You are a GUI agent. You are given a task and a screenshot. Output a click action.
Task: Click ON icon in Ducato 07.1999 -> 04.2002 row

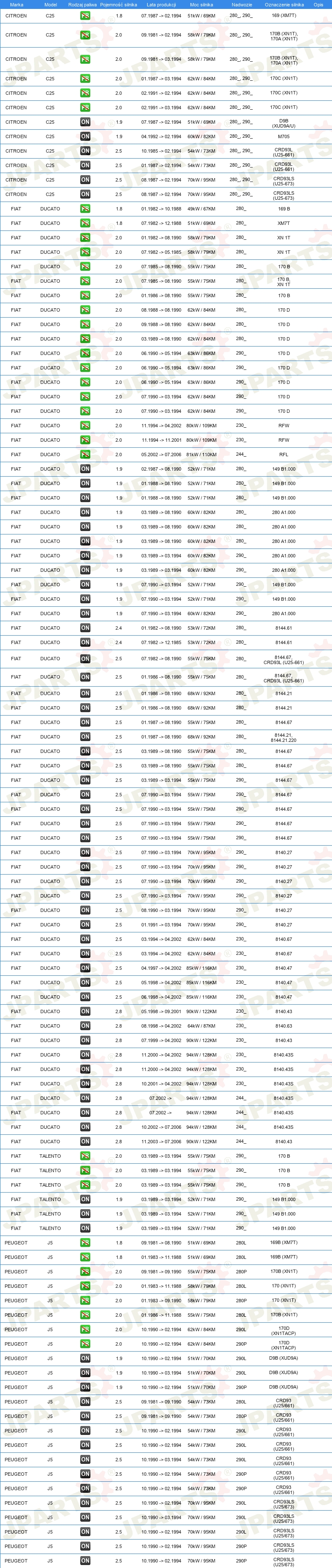pos(85,1041)
